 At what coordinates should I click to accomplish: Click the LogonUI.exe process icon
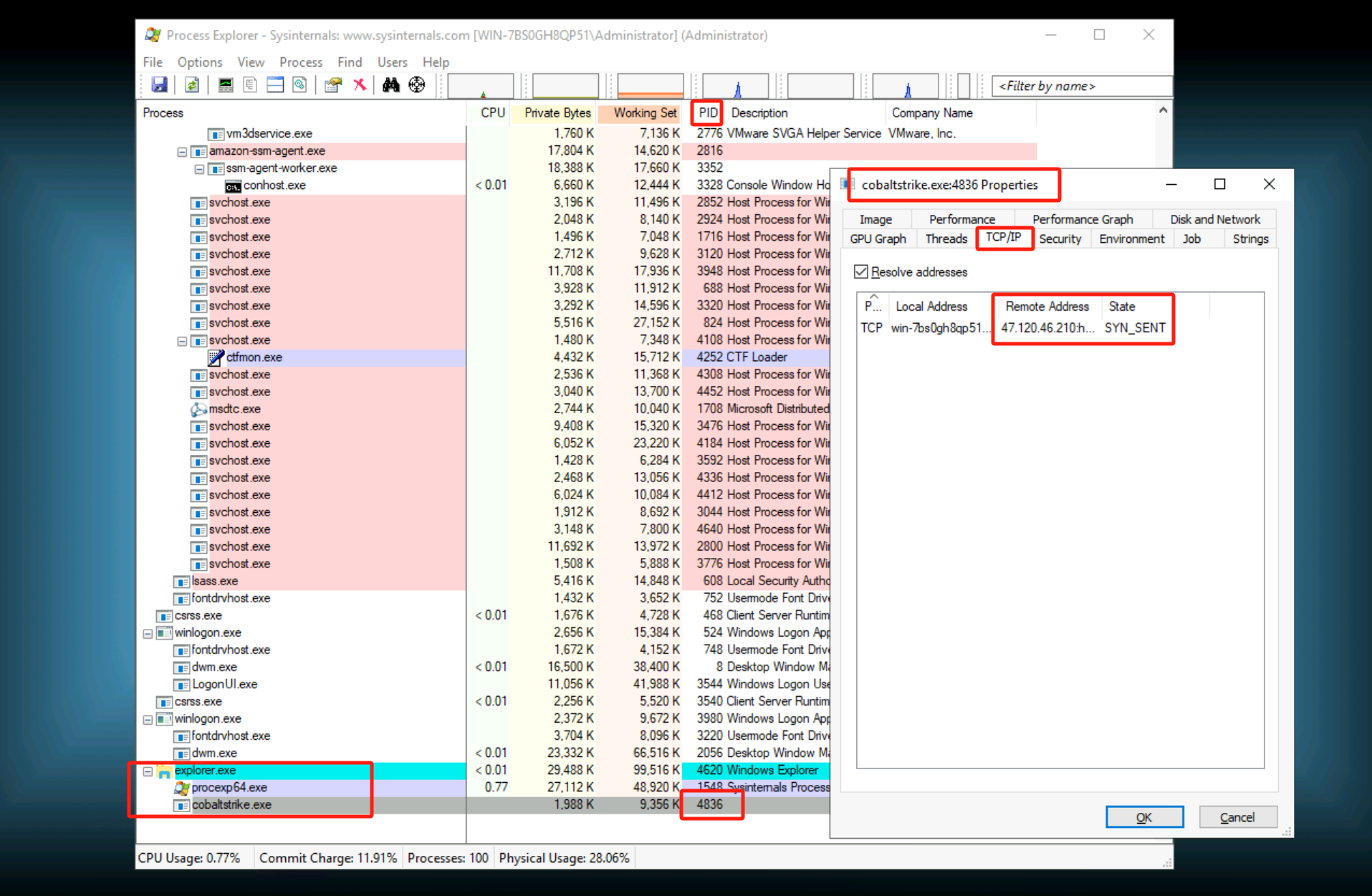[x=182, y=685]
